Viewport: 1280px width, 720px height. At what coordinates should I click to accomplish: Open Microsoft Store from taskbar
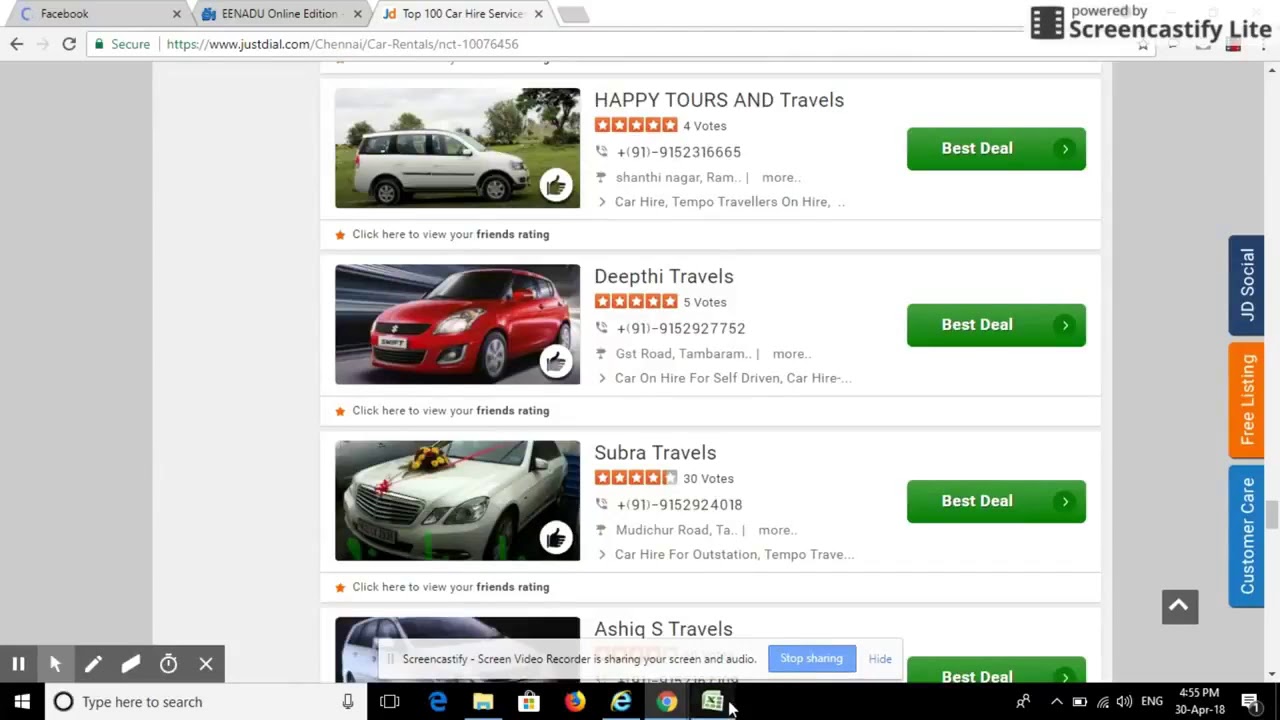click(x=529, y=702)
